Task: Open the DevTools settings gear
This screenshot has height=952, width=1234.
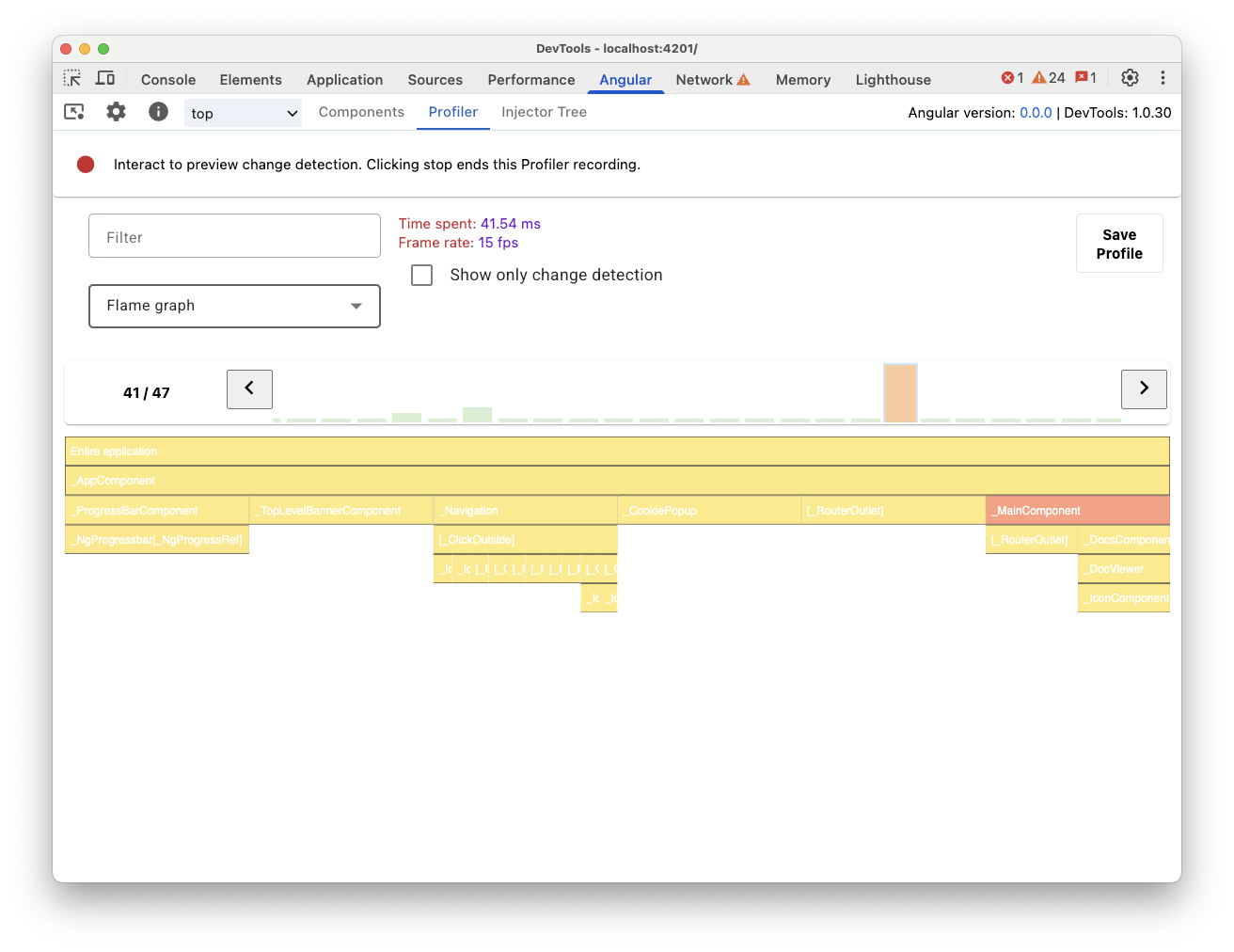Action: (1130, 78)
